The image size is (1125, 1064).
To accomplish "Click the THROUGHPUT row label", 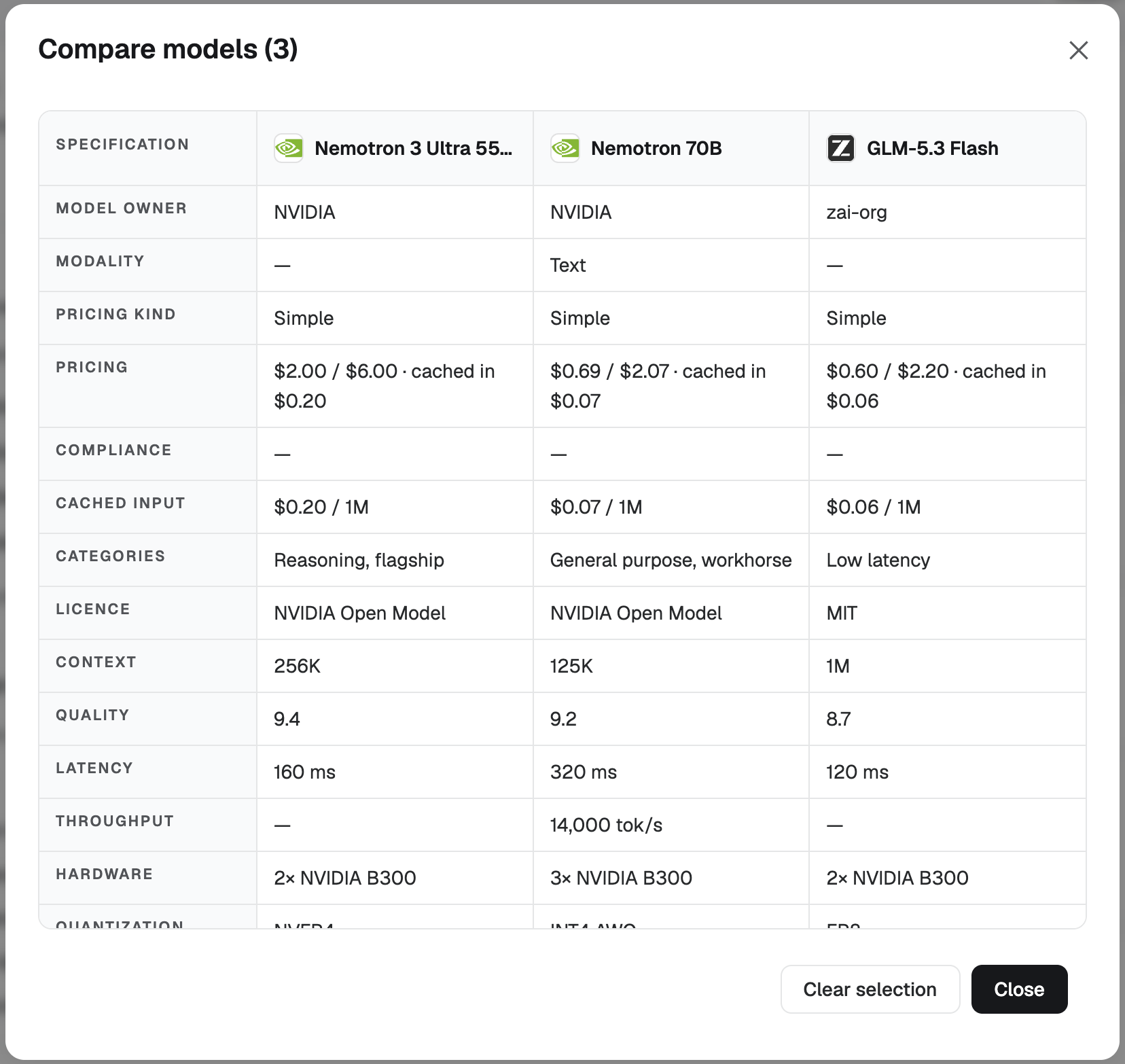I will (115, 821).
